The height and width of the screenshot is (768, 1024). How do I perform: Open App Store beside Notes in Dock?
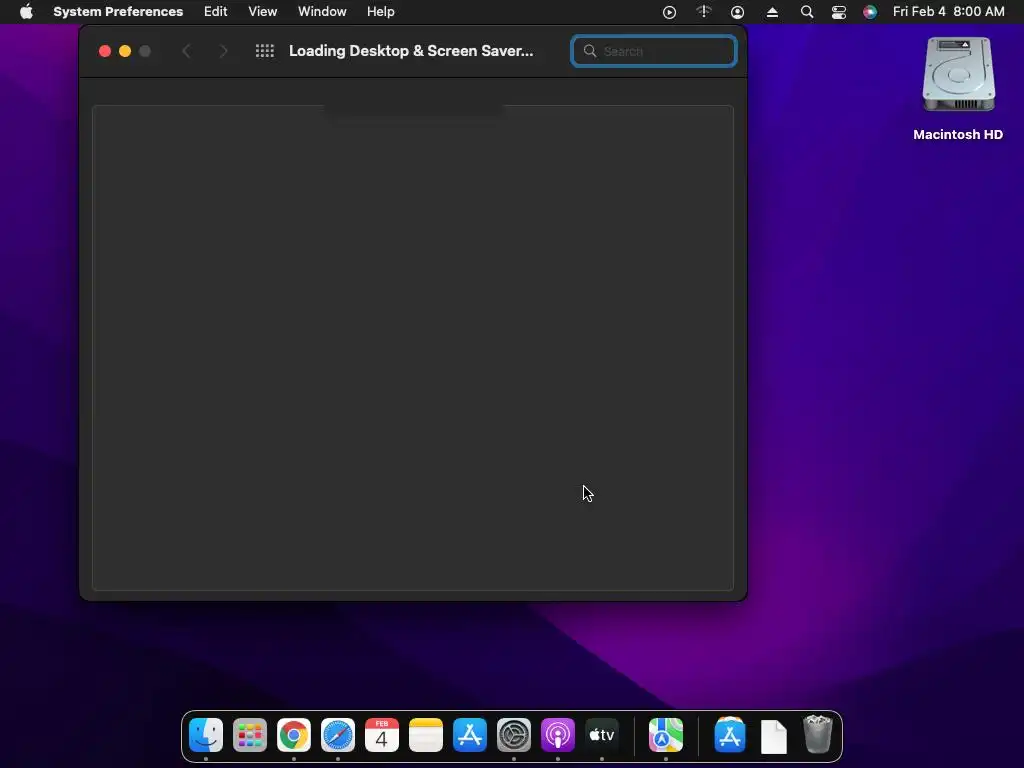pos(470,735)
